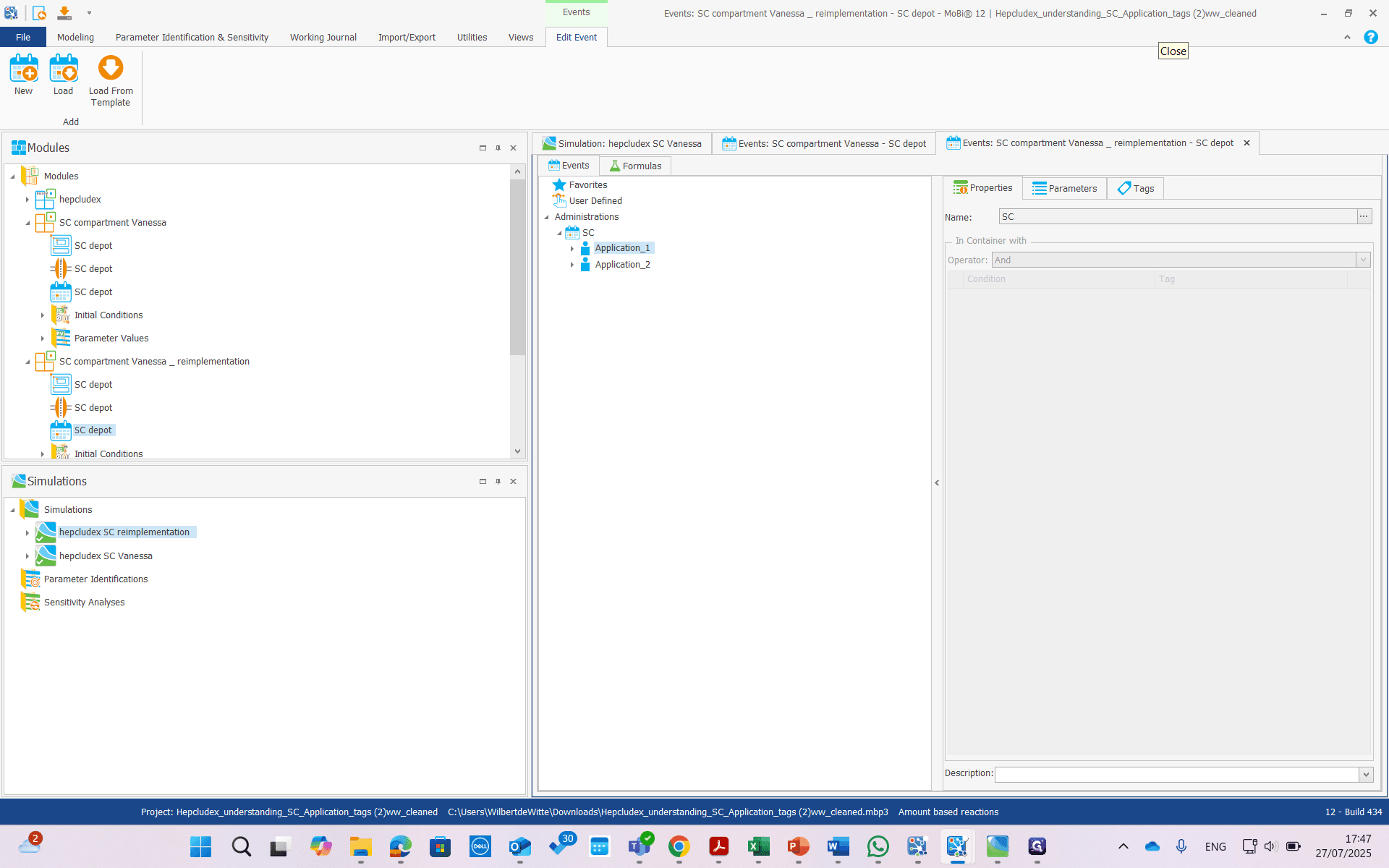Image resolution: width=1389 pixels, height=868 pixels.
Task: Select User Defined node in events tree
Action: pyautogui.click(x=595, y=201)
